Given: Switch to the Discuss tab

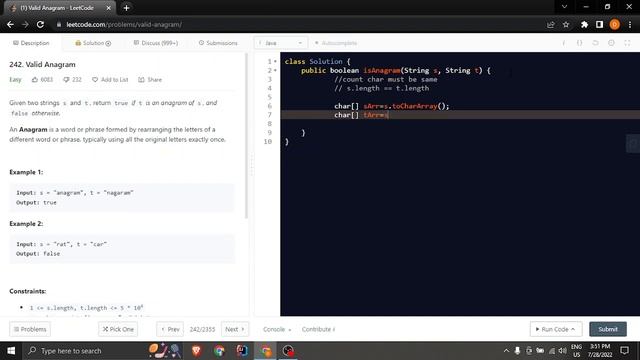Looking at the screenshot, I should click(156, 43).
